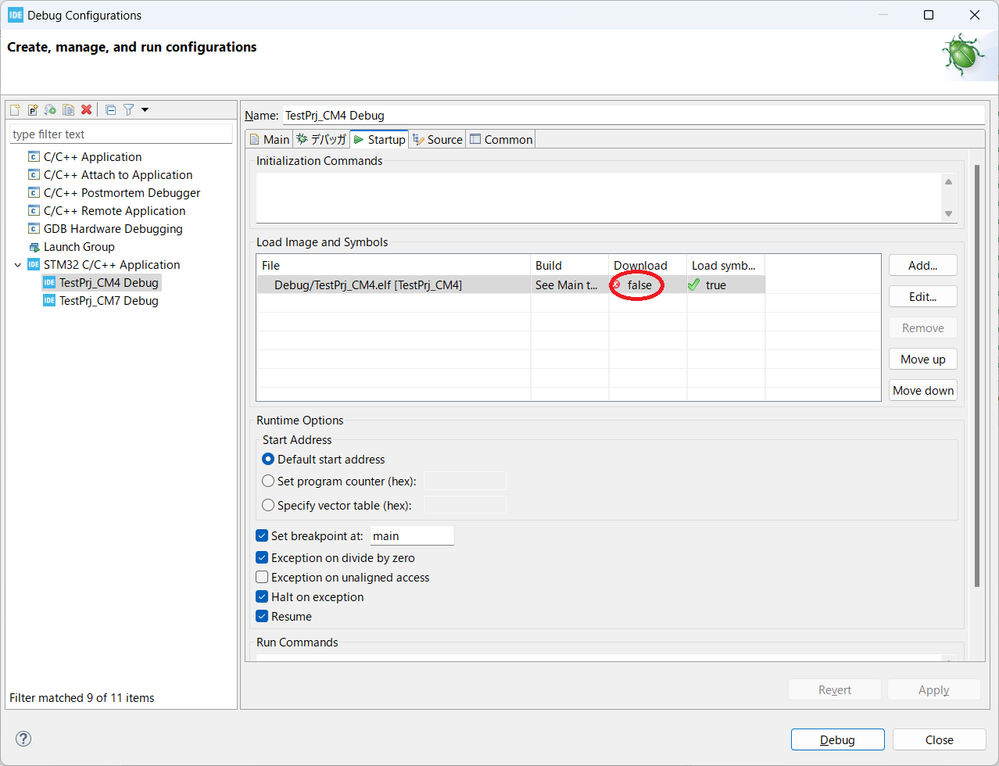Image resolution: width=999 pixels, height=766 pixels.
Task: Click the Export launch configuration icon
Action: click(50, 110)
